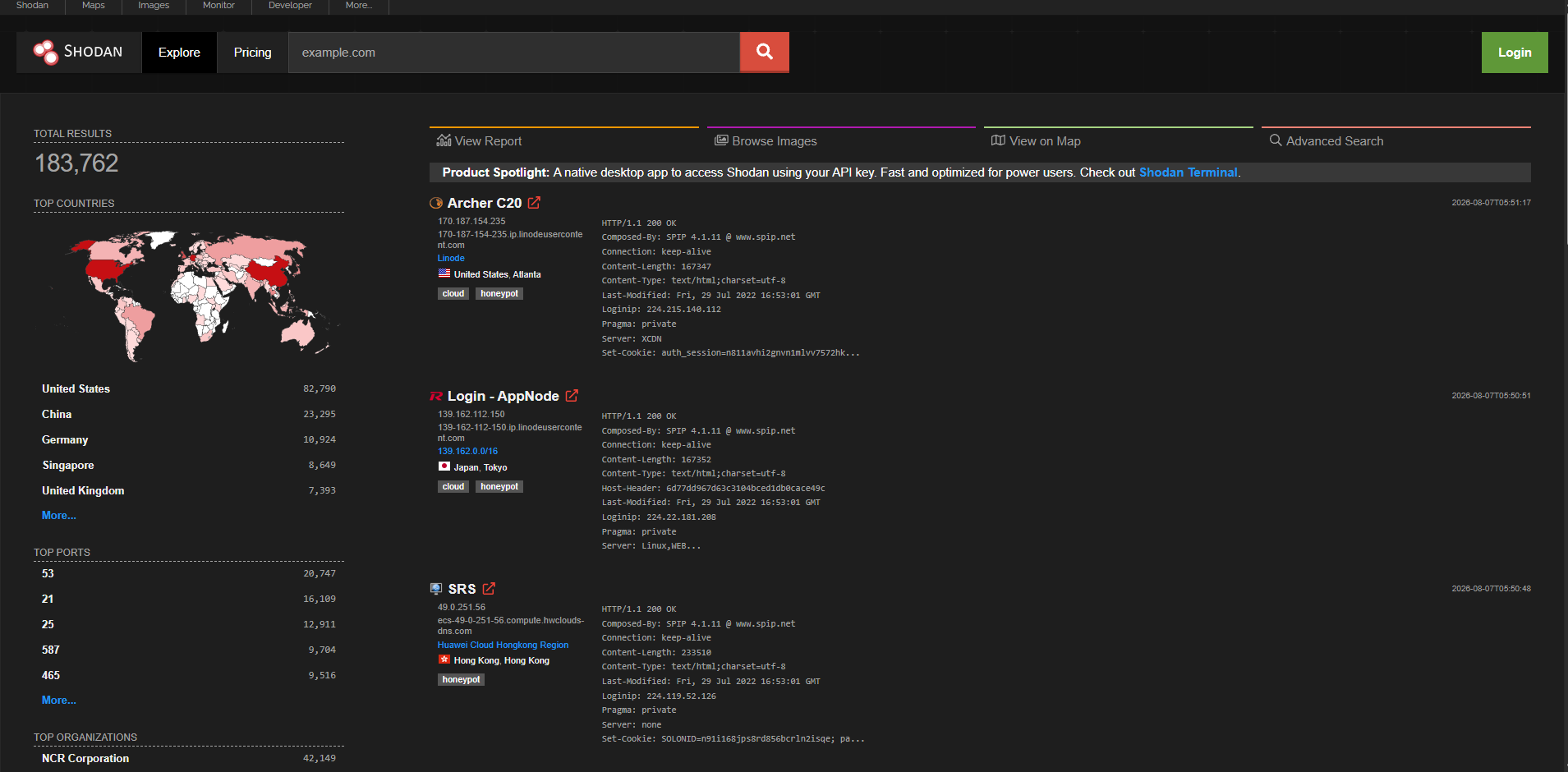The height and width of the screenshot is (772, 1568).
Task: Click the United States flag icon
Action: point(444,273)
